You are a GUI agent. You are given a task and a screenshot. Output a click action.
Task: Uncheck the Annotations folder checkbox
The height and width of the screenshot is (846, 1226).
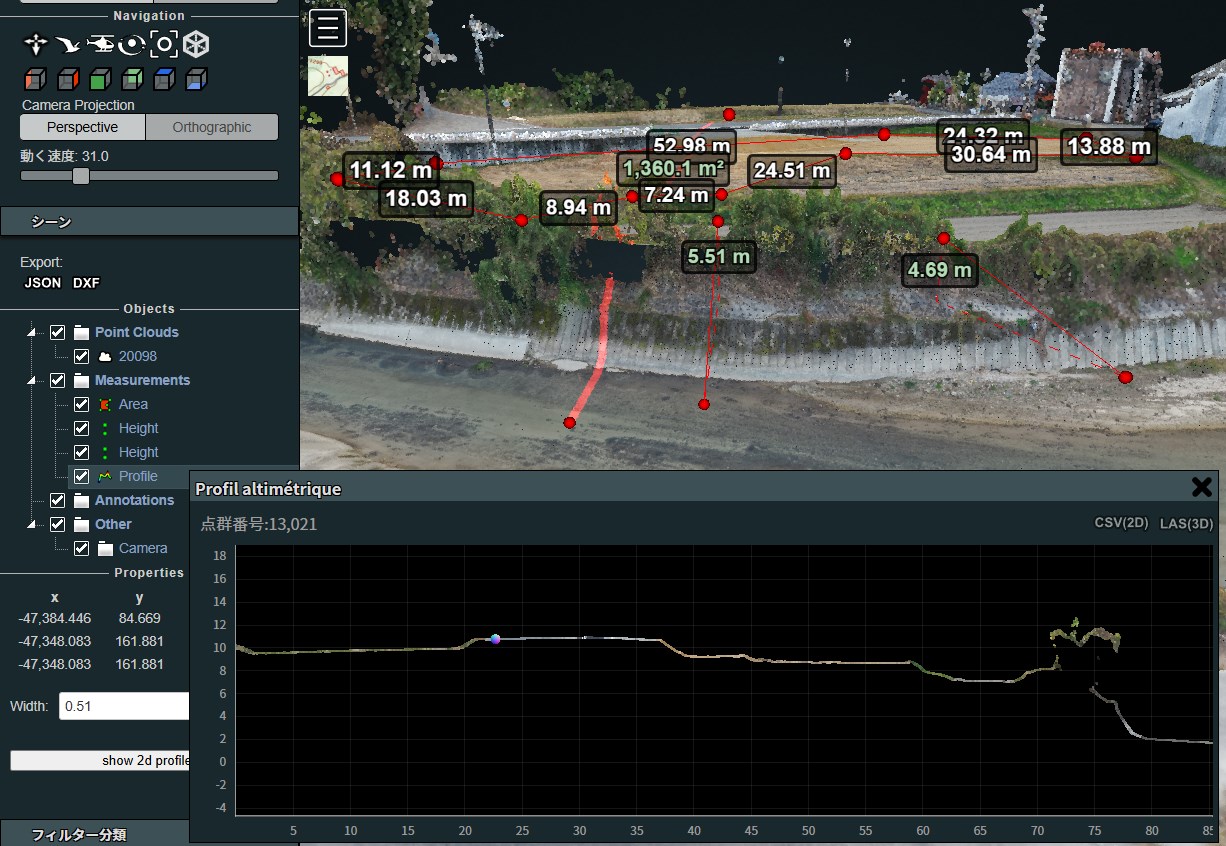point(58,500)
